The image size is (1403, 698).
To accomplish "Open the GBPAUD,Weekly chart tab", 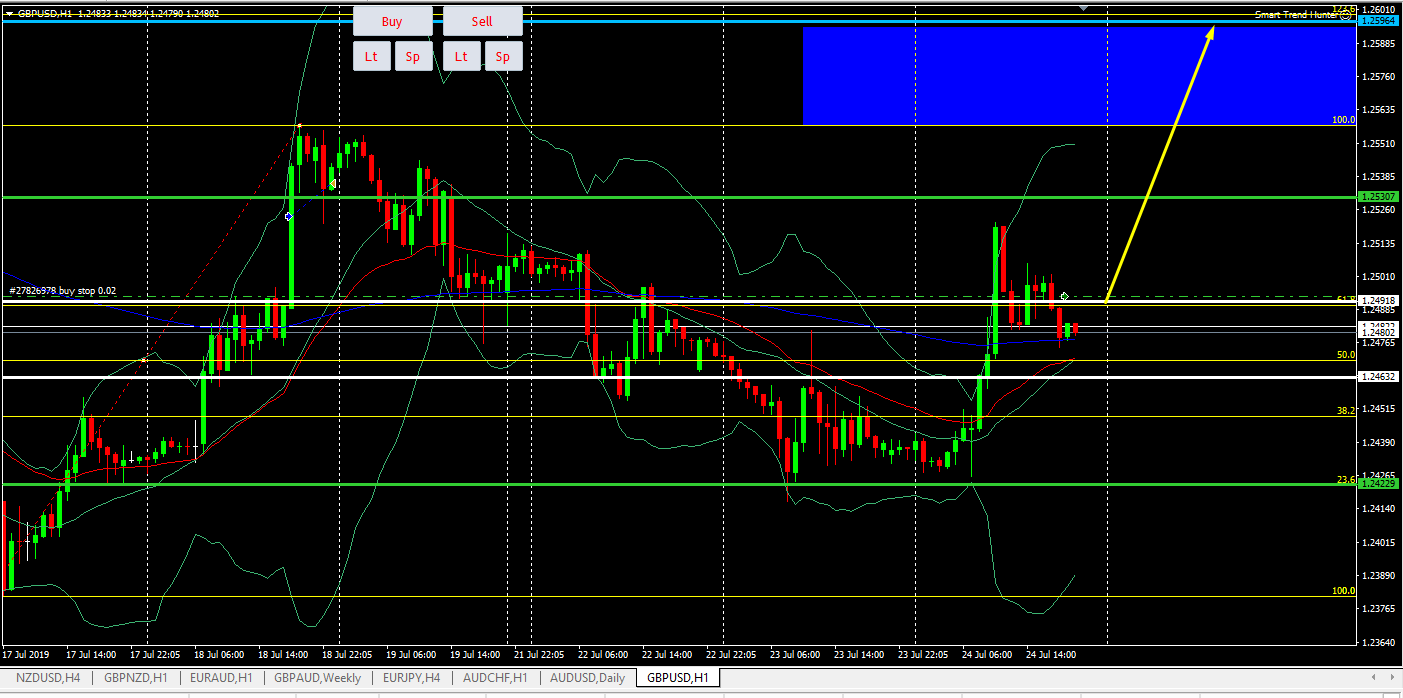I will click(x=316, y=678).
